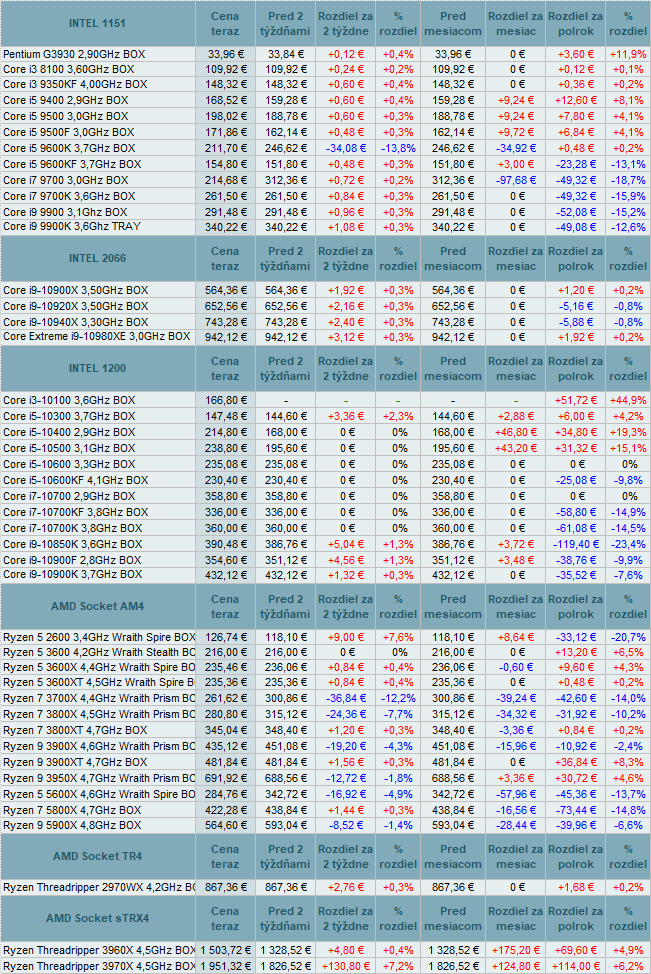Click the Core i5 9600K 3,7GHz BOX name
This screenshot has width=651, height=974.
coord(69,148)
